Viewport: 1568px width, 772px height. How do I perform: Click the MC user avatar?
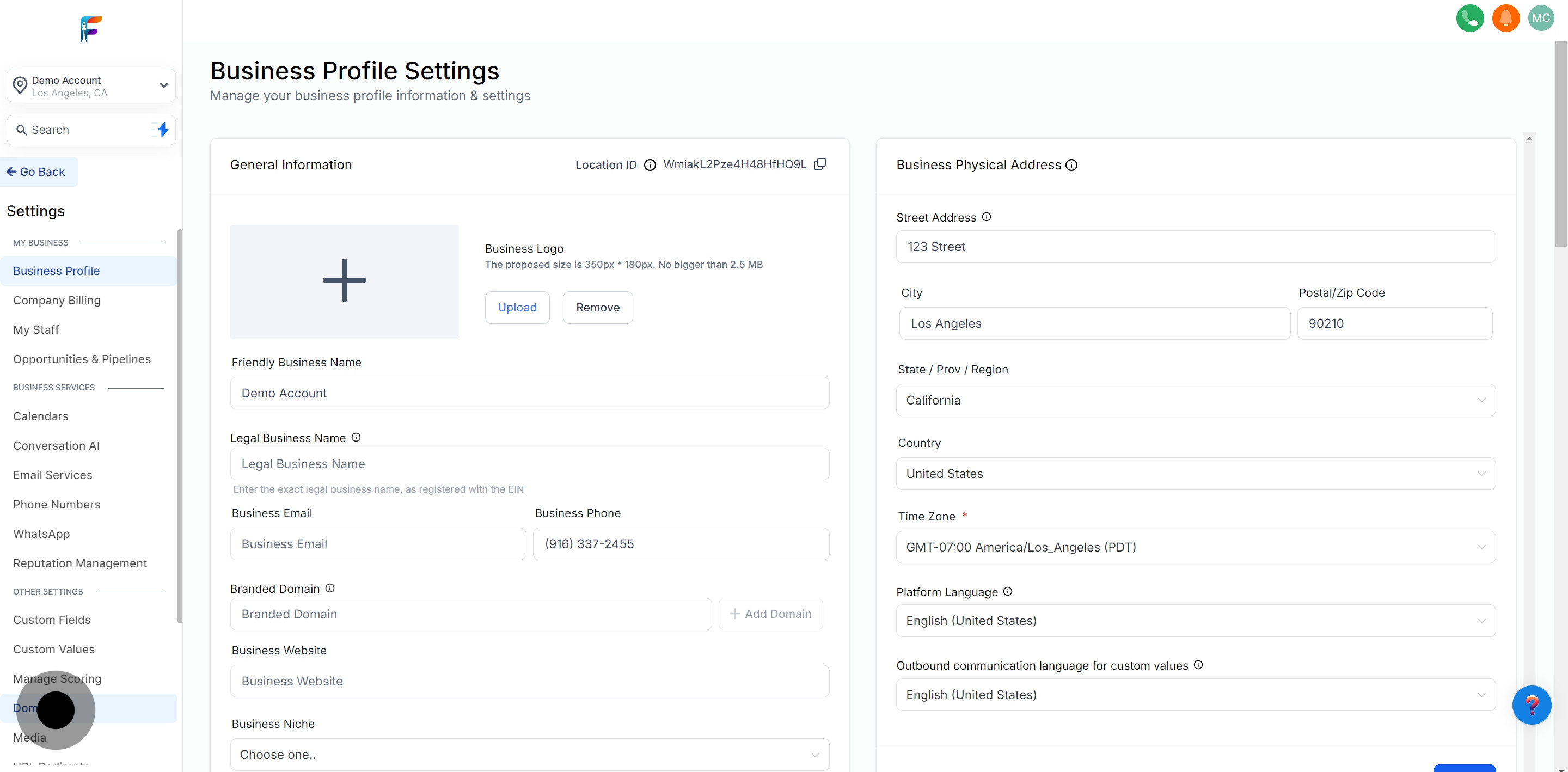pyautogui.click(x=1541, y=17)
